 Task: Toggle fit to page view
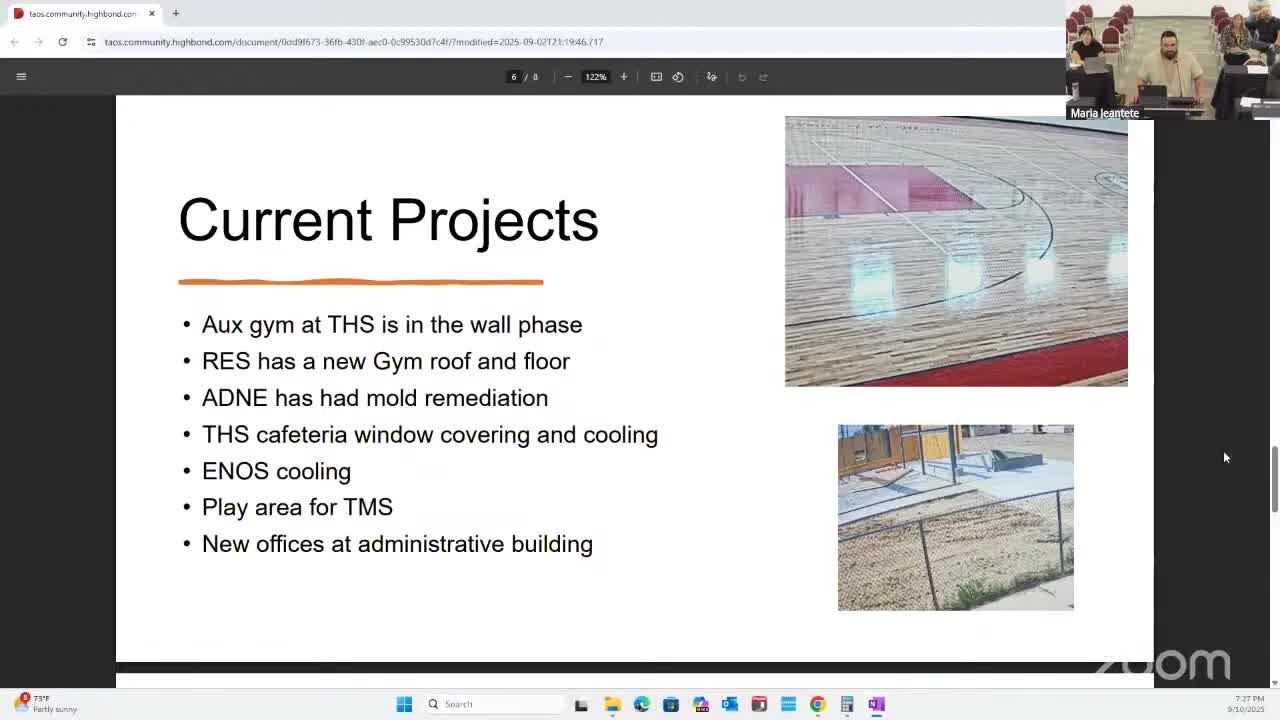[x=656, y=77]
